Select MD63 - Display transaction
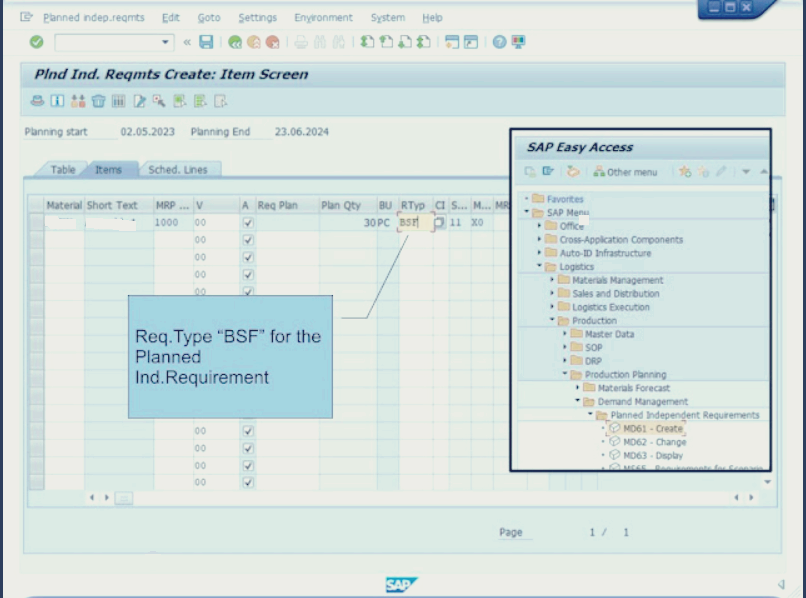The image size is (806, 598). coord(653,456)
